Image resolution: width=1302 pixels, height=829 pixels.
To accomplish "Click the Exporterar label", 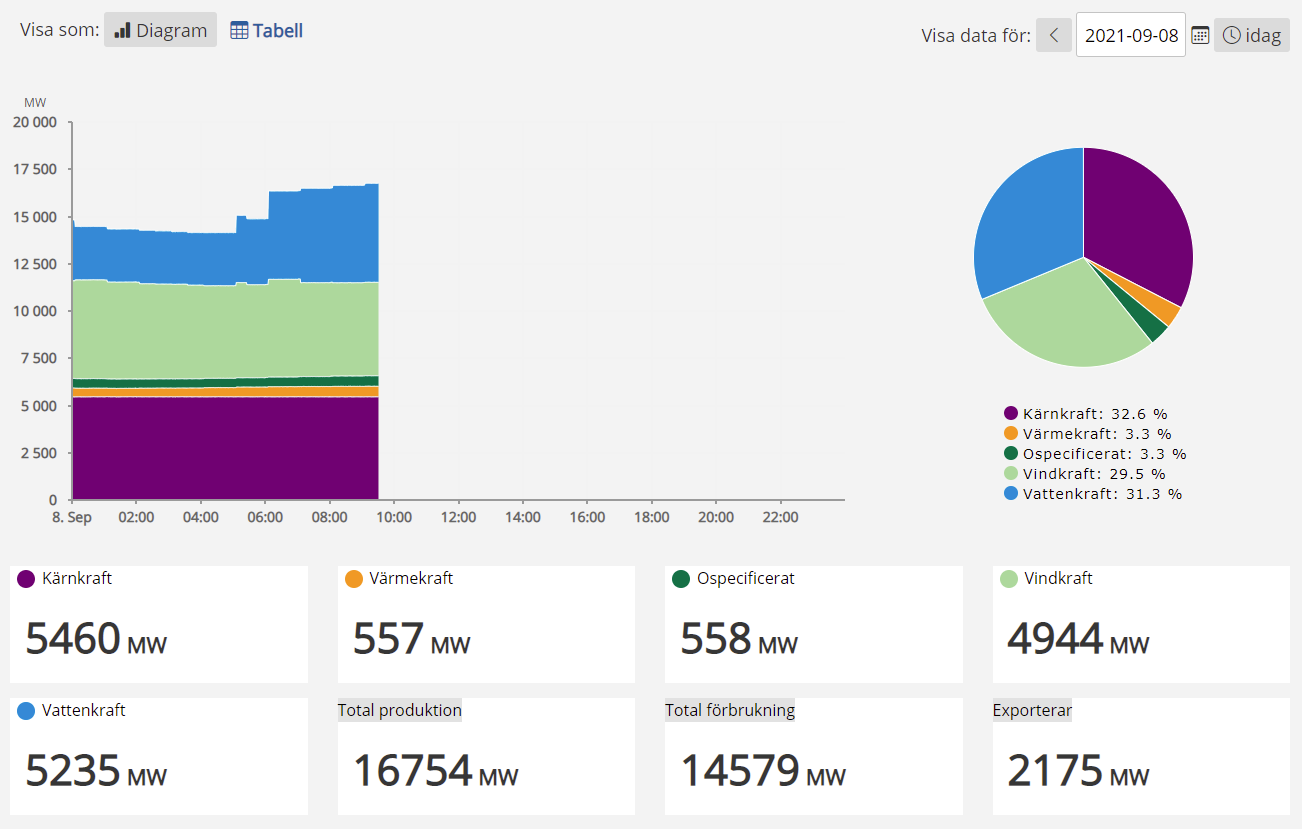I will (1032, 710).
